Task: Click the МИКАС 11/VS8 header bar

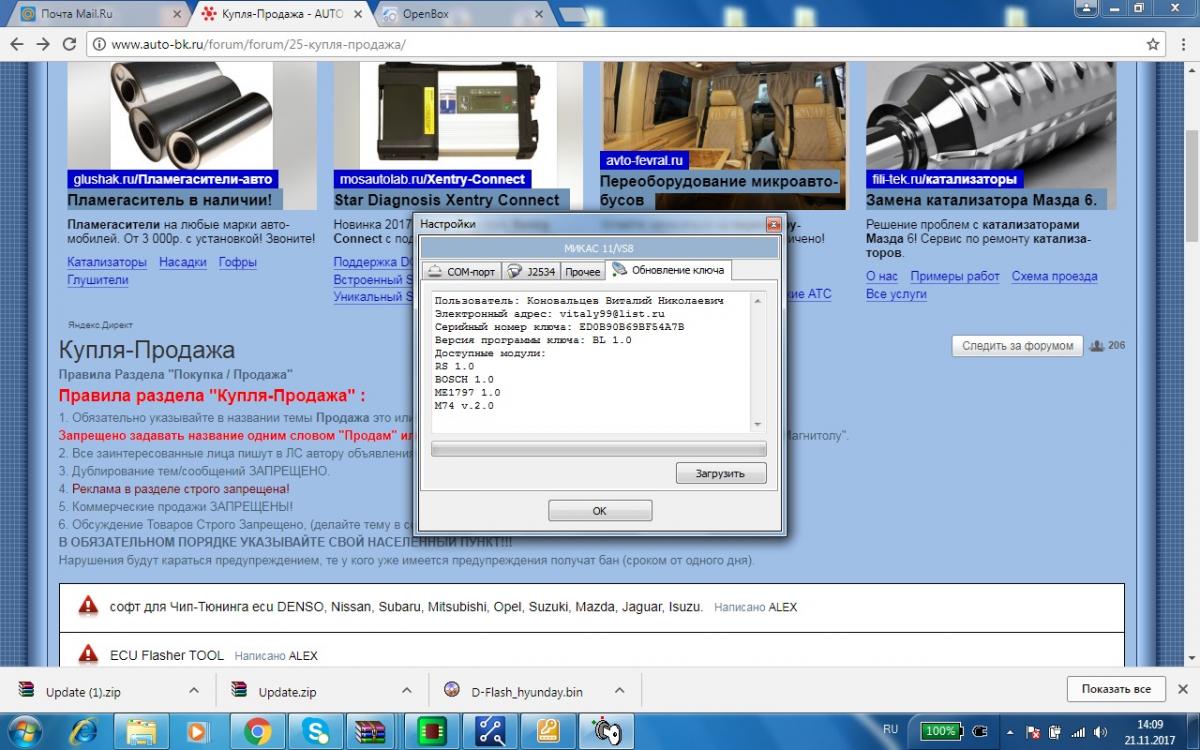Action: [x=600, y=247]
